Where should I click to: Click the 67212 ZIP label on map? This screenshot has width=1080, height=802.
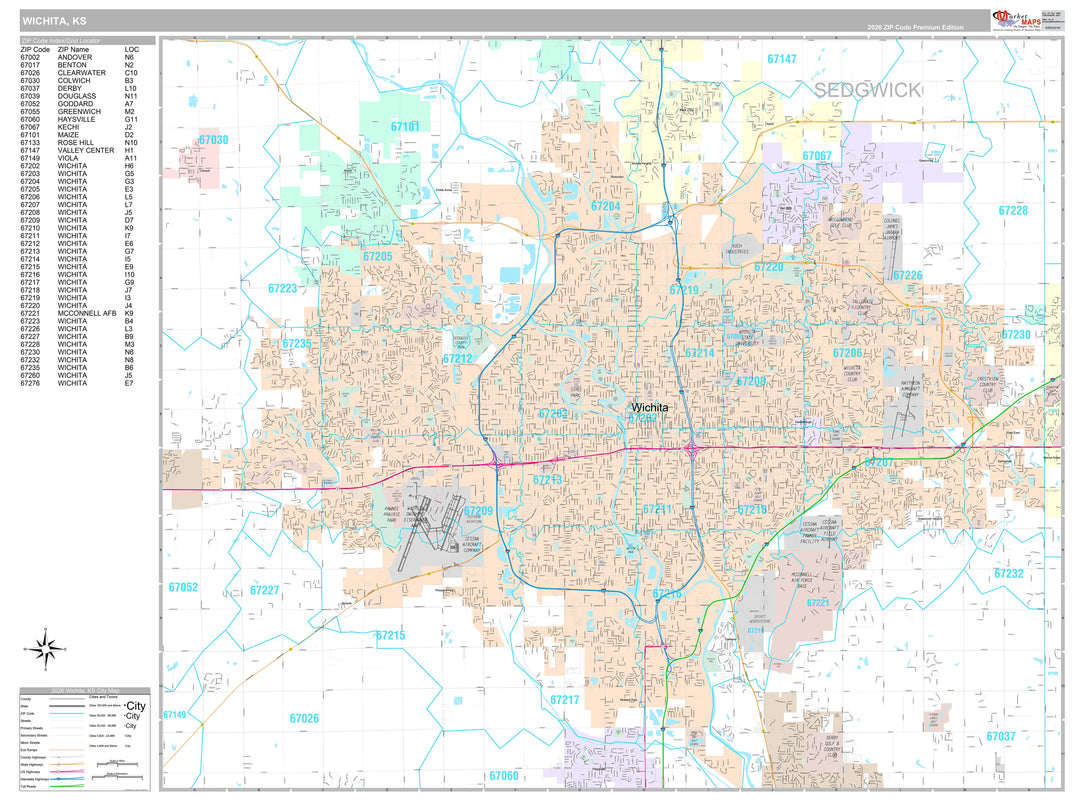(x=457, y=358)
